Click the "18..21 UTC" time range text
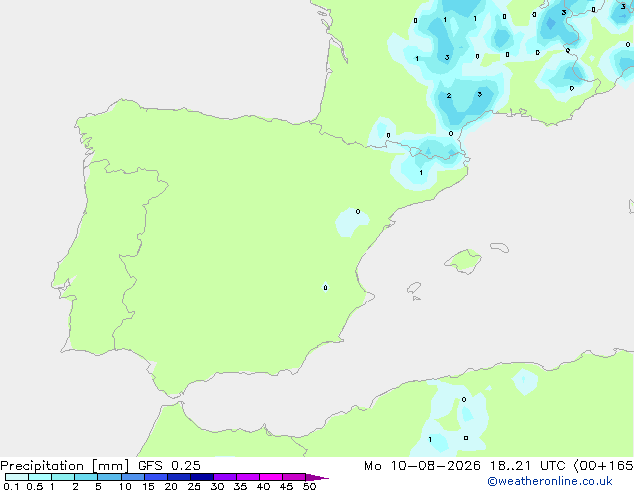 point(527,466)
